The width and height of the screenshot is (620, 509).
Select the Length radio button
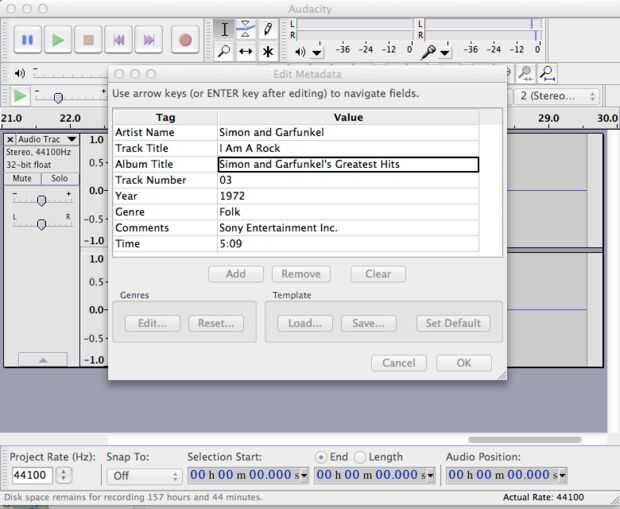(360, 457)
